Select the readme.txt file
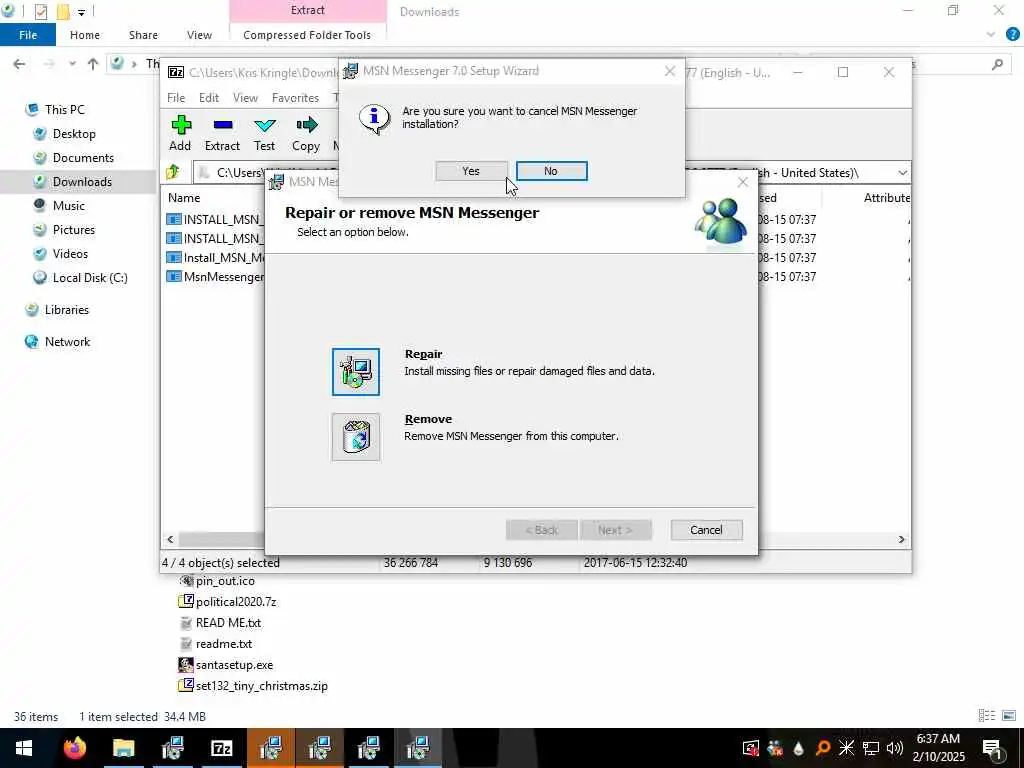Viewport: 1024px width, 768px height. point(216,644)
